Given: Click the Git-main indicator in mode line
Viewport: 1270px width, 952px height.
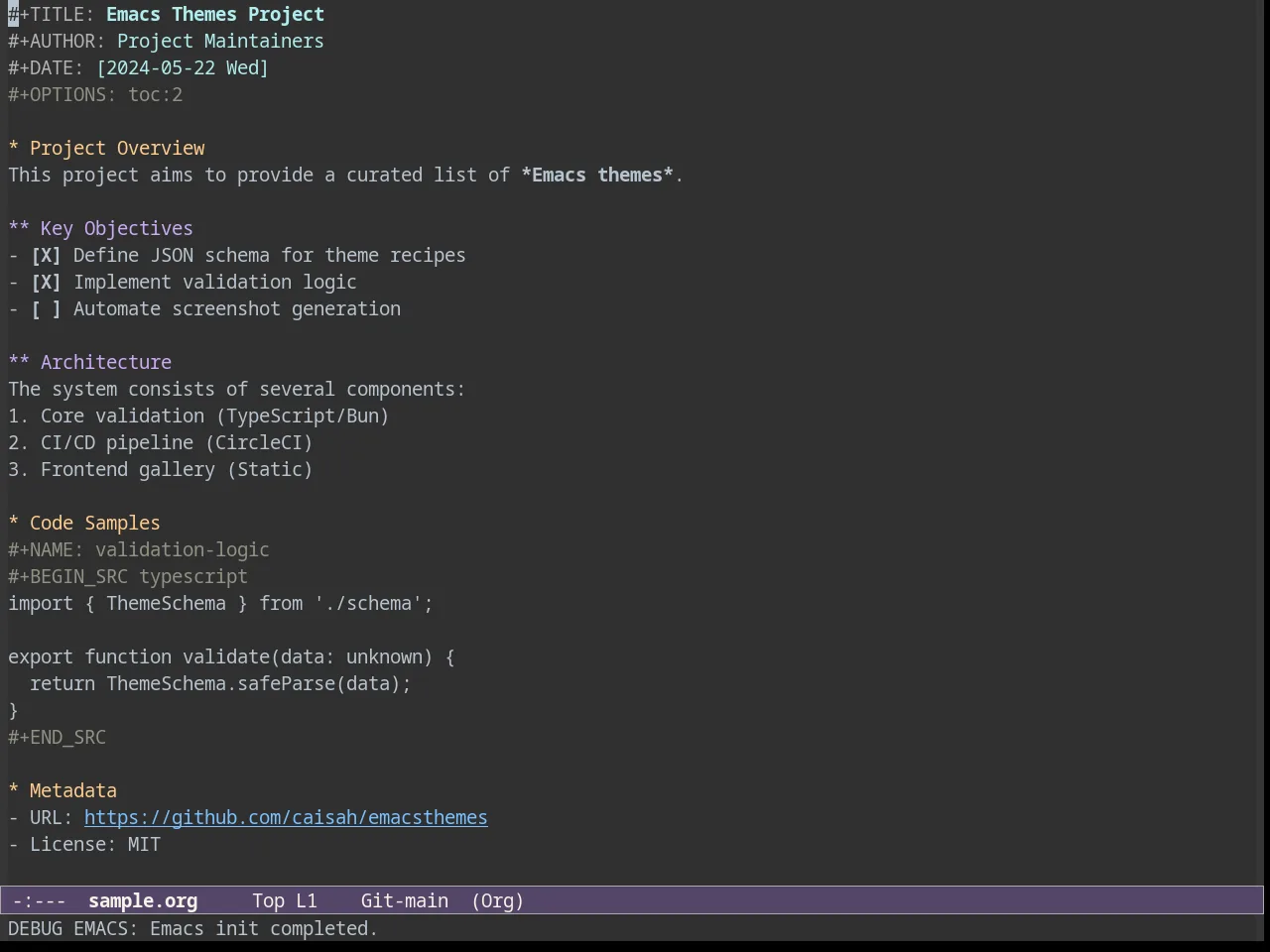Looking at the screenshot, I should pos(405,901).
